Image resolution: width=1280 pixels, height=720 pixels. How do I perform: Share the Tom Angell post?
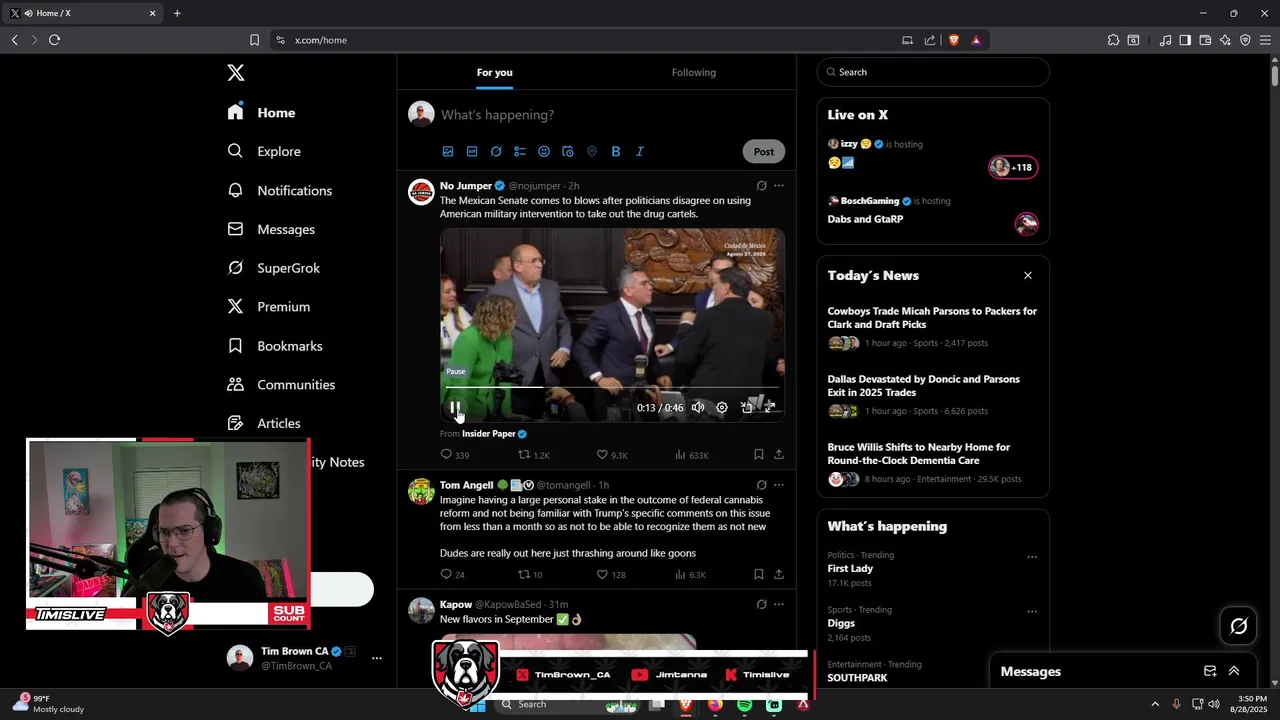click(x=779, y=574)
